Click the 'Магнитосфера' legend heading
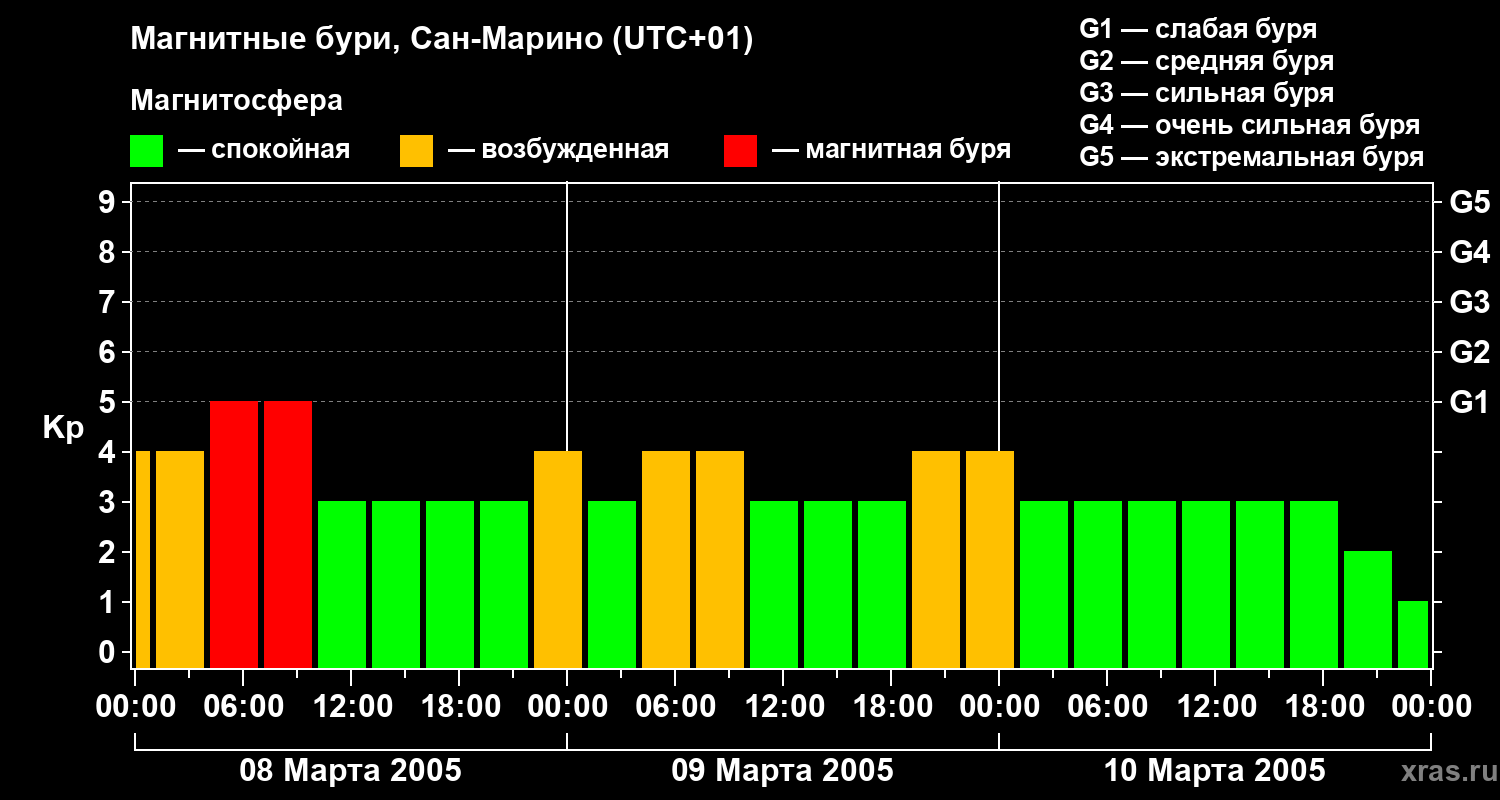Screen dimensions: 1500x800 coord(236,101)
